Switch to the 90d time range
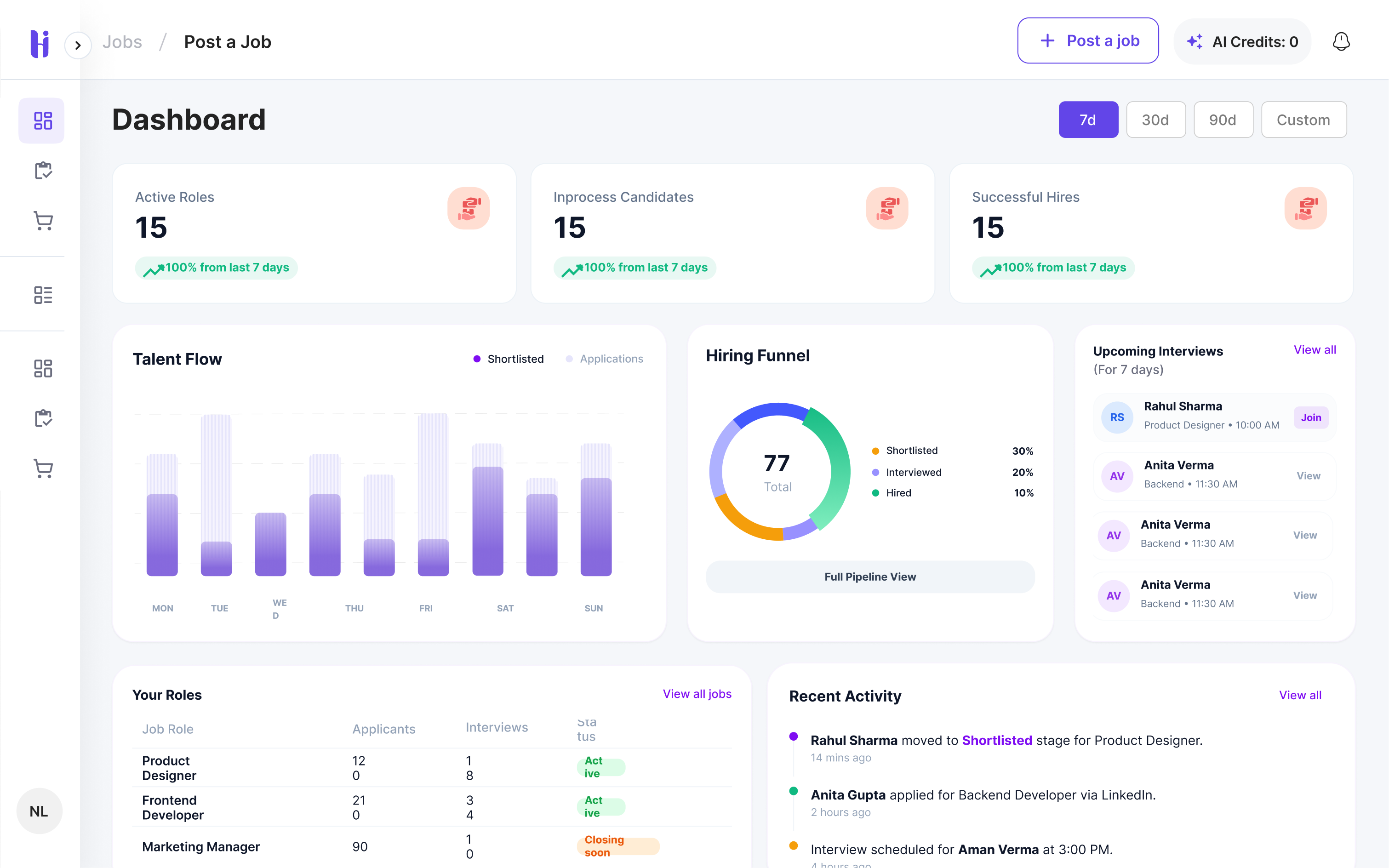Image resolution: width=1389 pixels, height=868 pixels. (x=1223, y=120)
